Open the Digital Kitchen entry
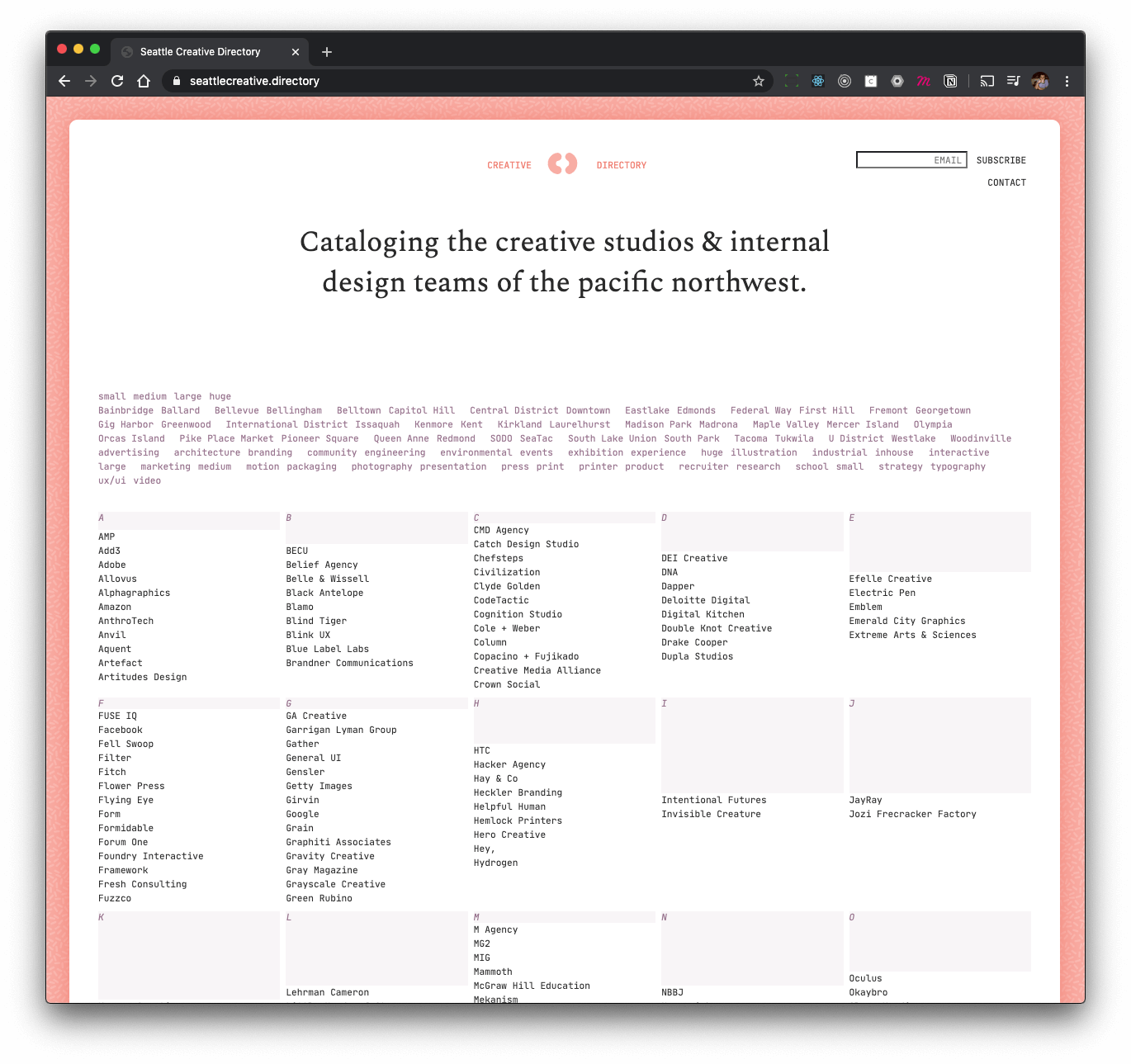 703,614
